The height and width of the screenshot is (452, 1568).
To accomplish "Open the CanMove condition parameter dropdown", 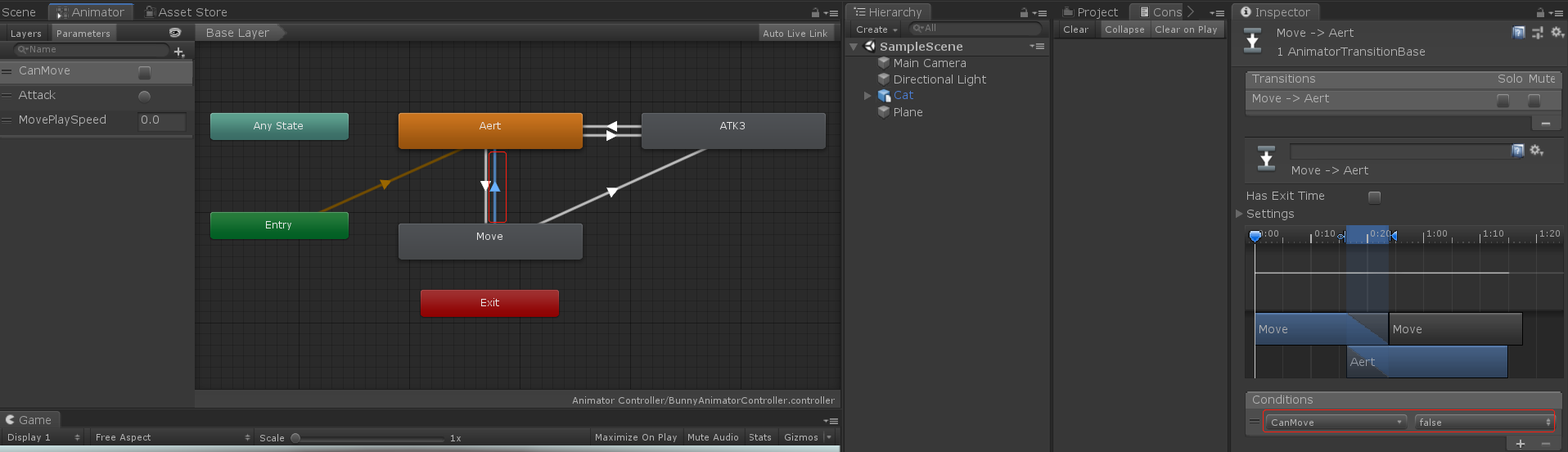I will coord(1336,423).
